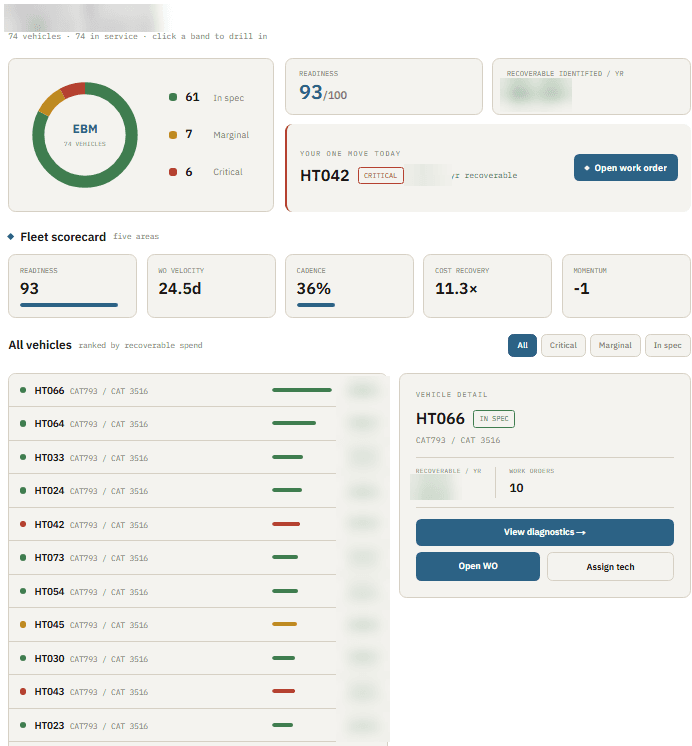Click the CRITICAL badge beside HT042
This screenshot has width=692, height=746.
(x=380, y=176)
